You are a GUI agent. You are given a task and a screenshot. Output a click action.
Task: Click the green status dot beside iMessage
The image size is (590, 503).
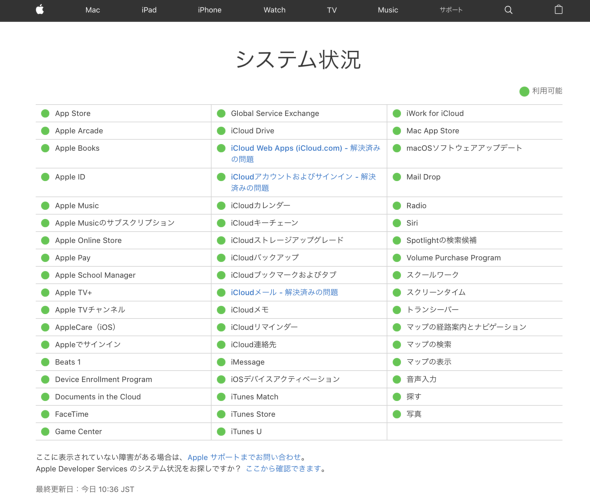coord(221,362)
